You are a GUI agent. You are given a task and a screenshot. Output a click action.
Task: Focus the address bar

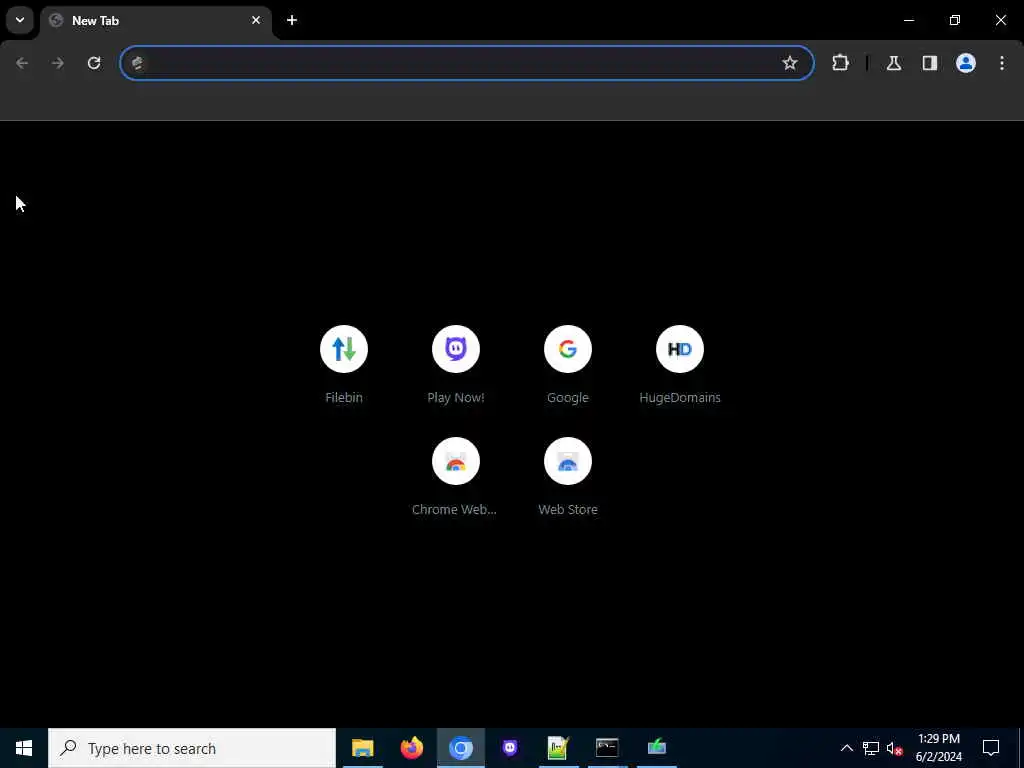point(467,63)
